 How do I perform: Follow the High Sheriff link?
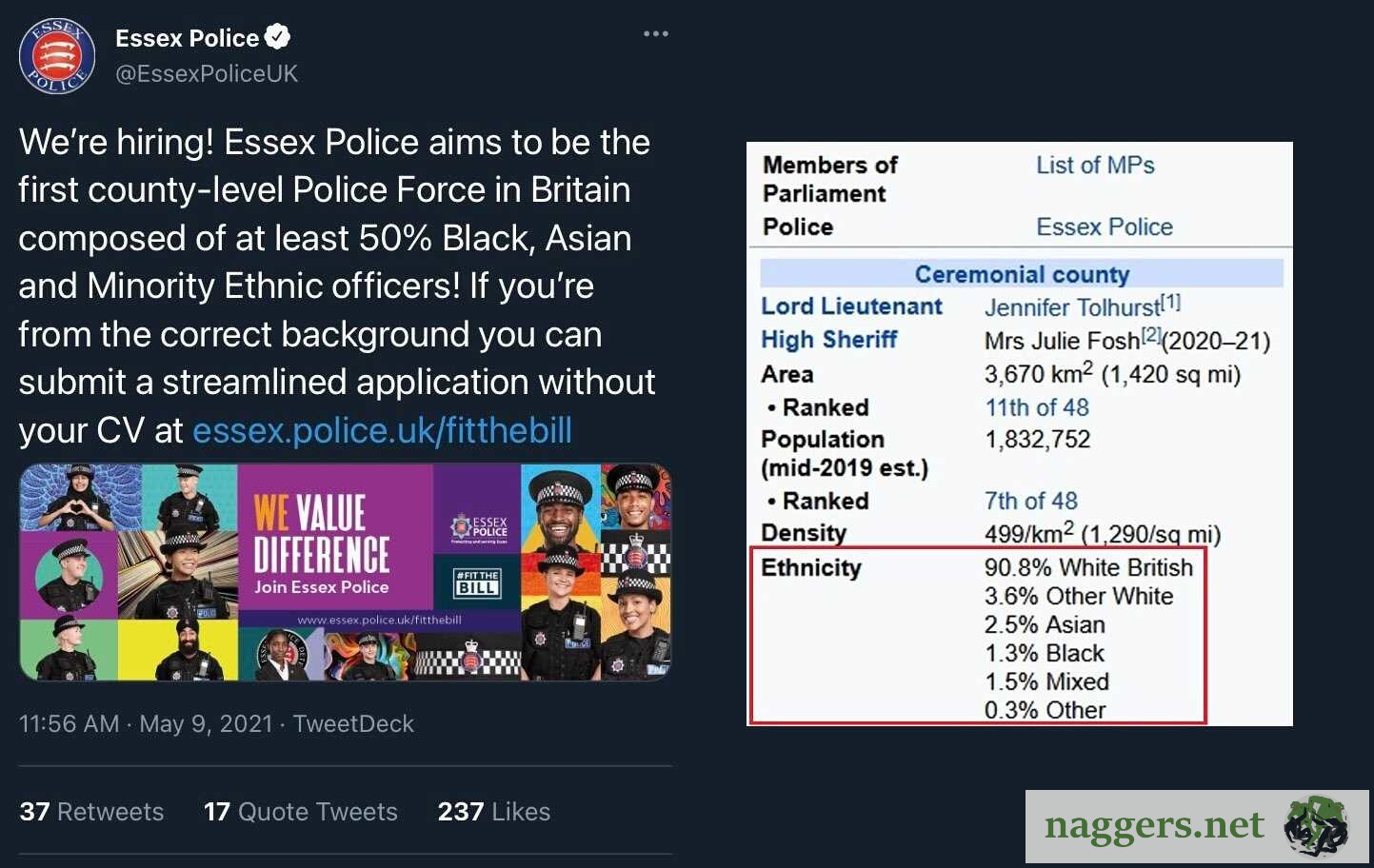[828, 340]
